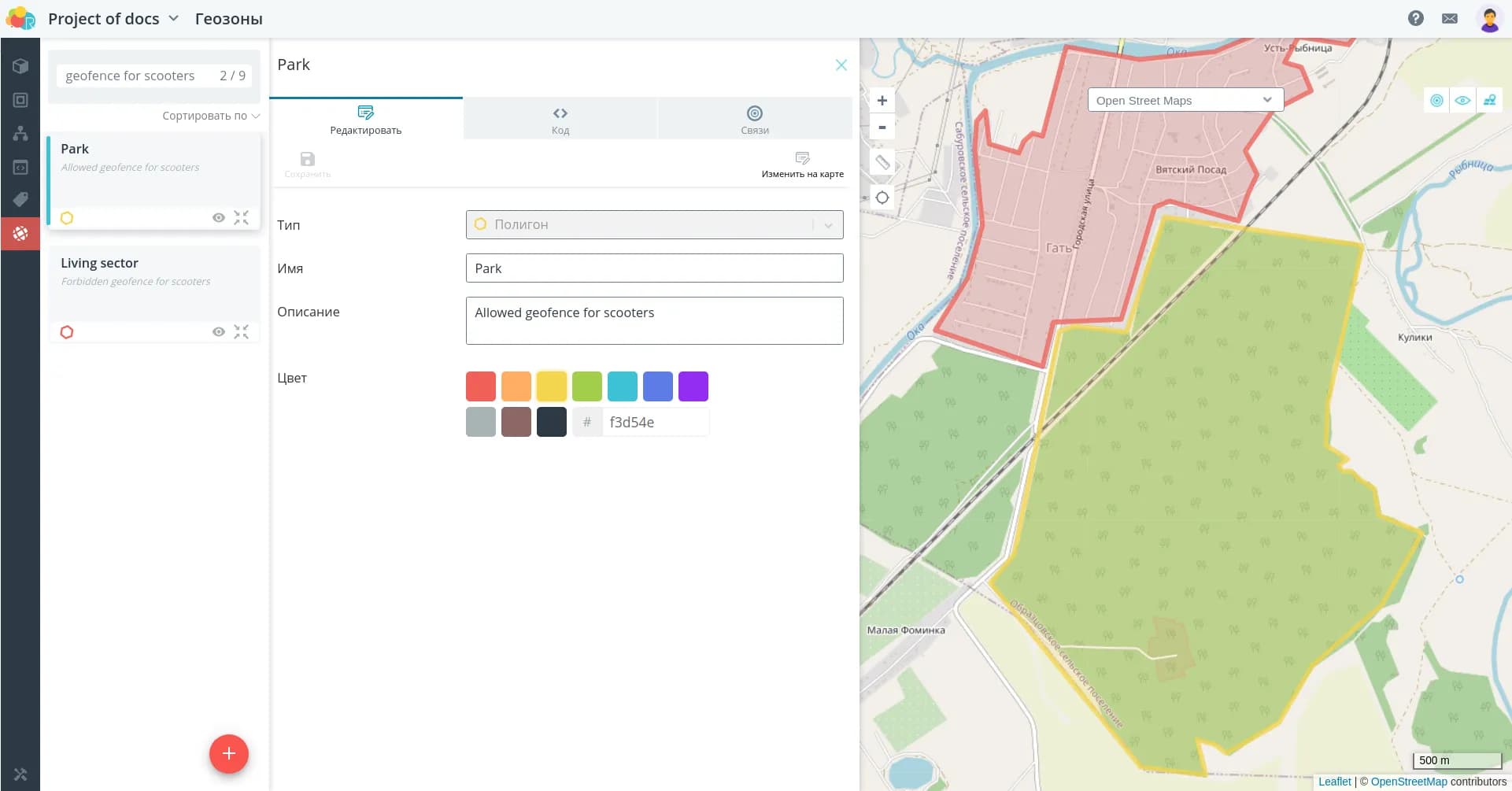The image size is (1512, 791).
Task: Click the OpenStreetMap attribution link
Action: [1408, 782]
